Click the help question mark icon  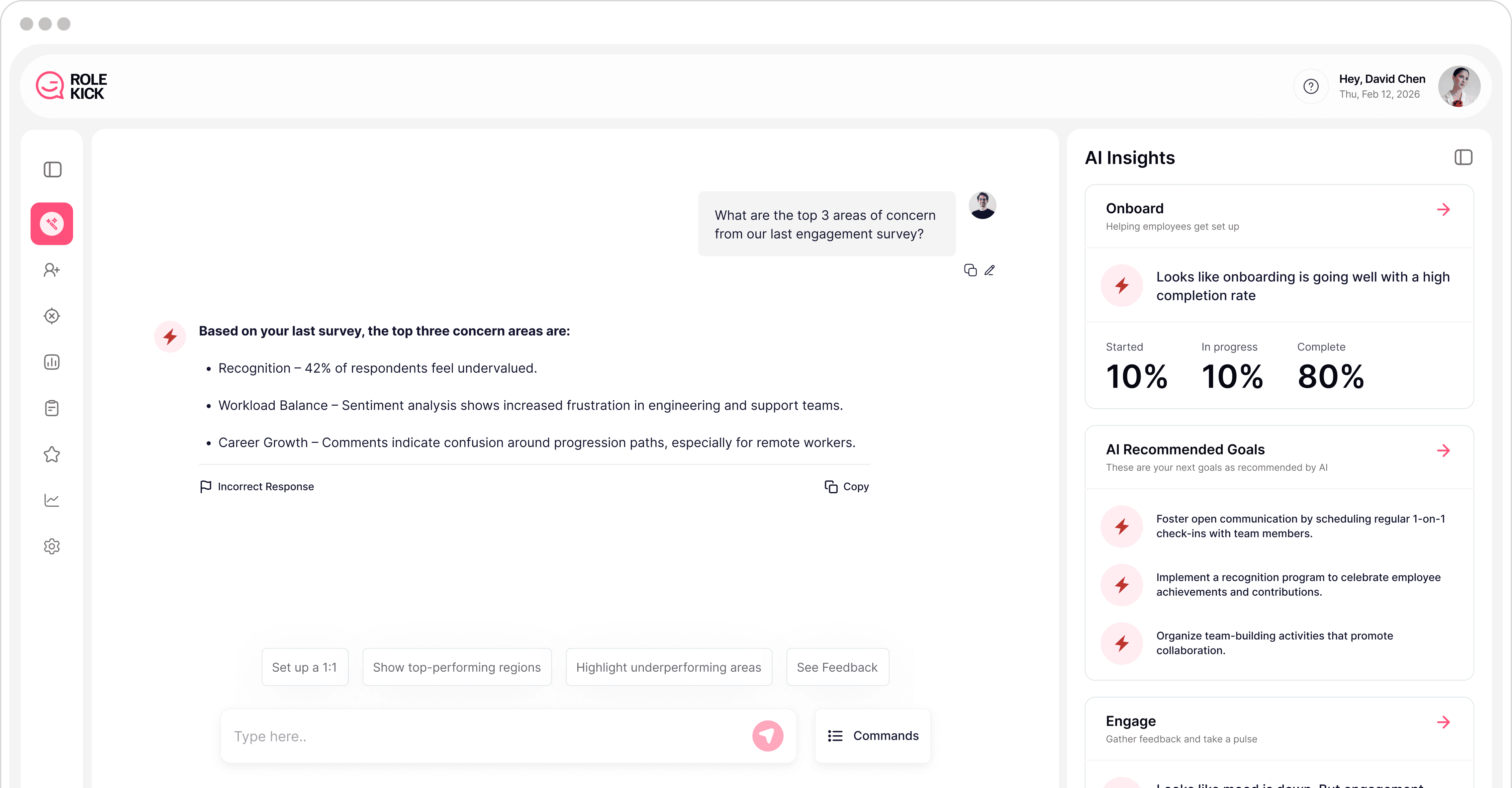pyautogui.click(x=1311, y=86)
